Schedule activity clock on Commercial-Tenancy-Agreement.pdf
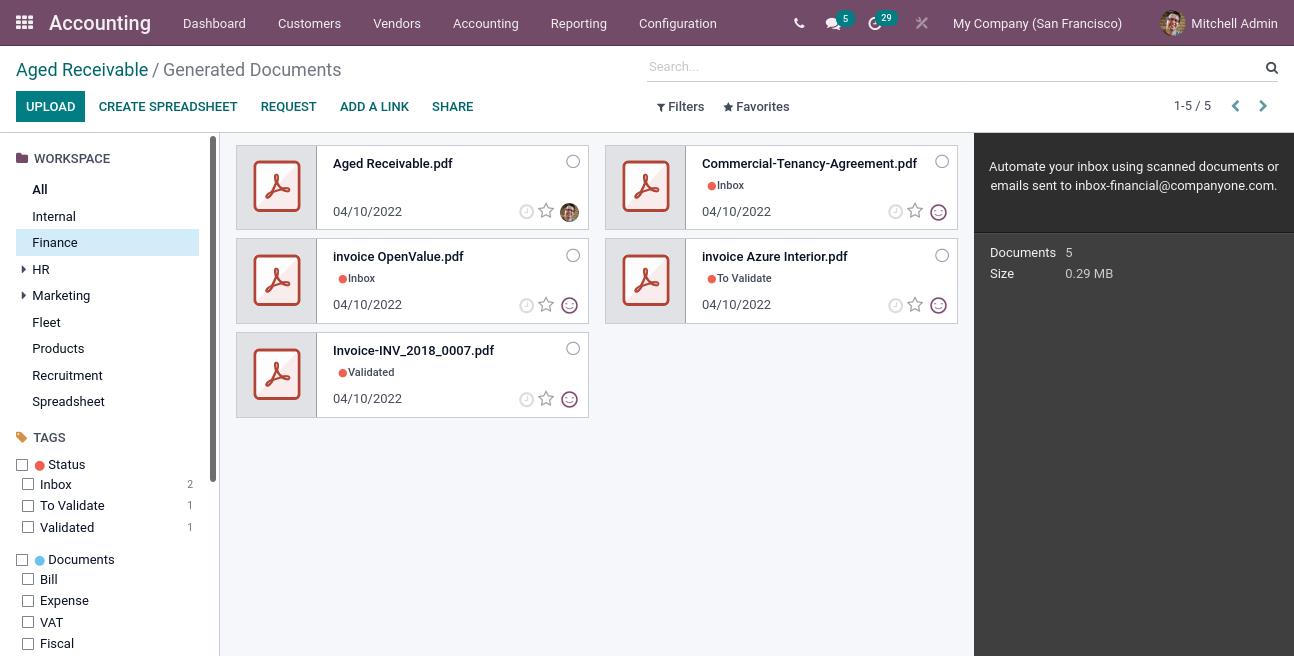This screenshot has height=656, width=1294. click(x=895, y=212)
